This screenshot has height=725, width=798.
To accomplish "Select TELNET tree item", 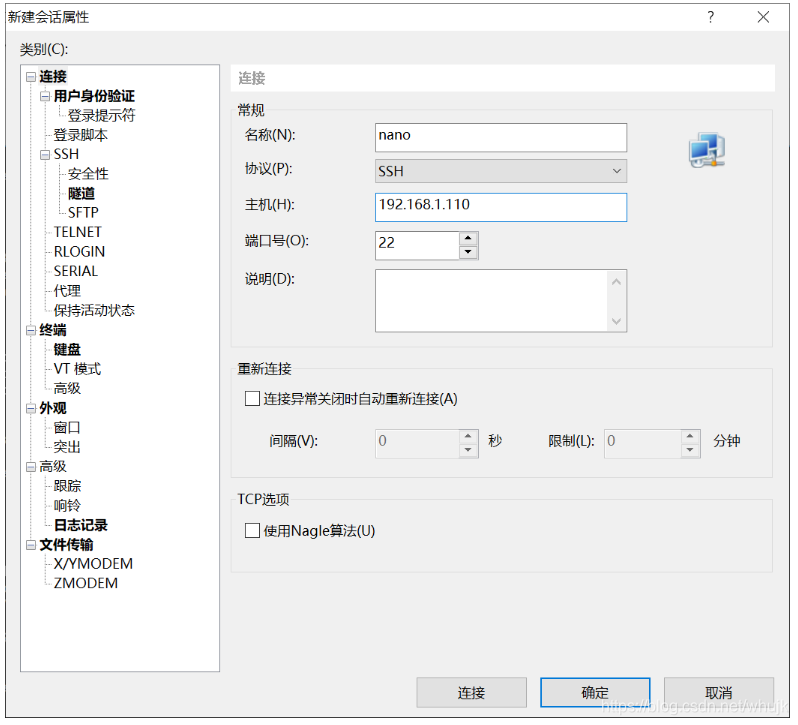I will [77, 233].
